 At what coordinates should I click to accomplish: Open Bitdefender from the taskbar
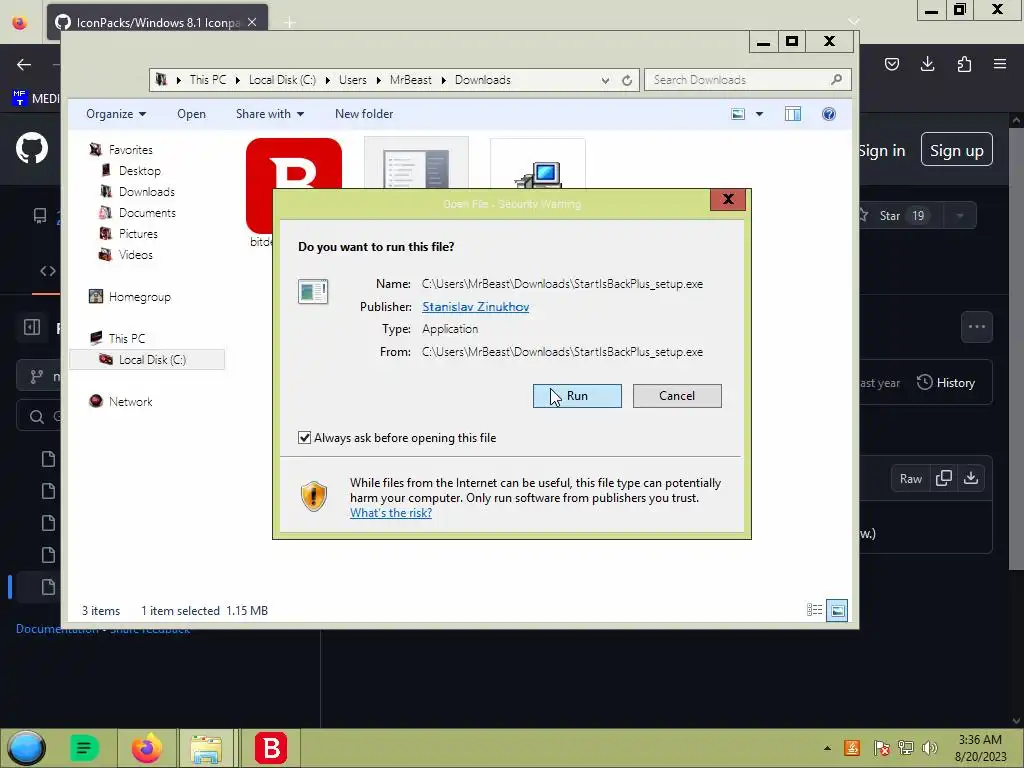(271, 748)
